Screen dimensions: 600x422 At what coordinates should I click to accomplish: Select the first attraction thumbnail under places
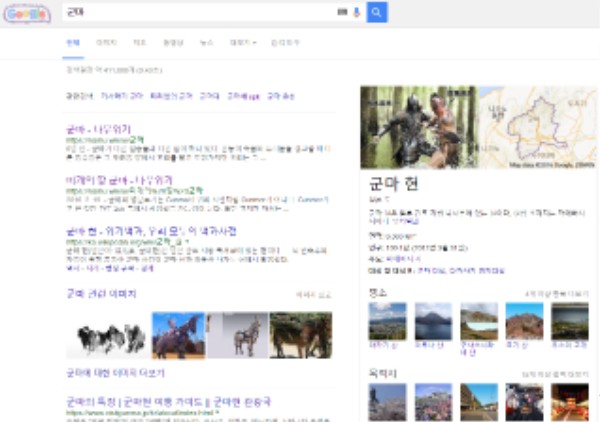[x=387, y=321]
